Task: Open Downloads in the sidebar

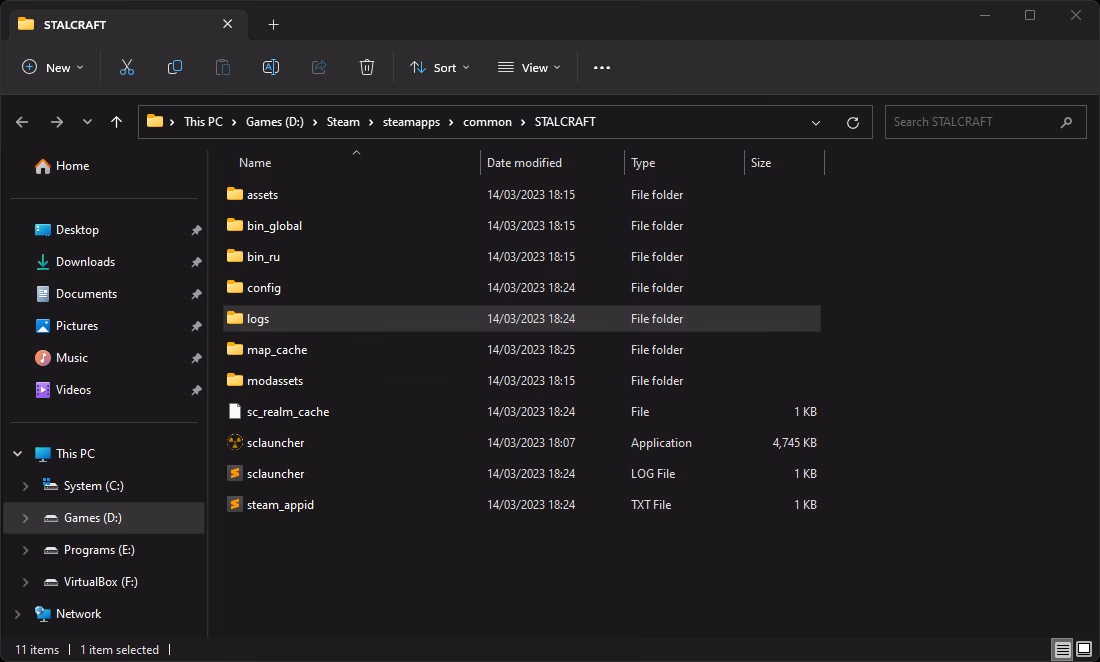Action: [x=85, y=262]
